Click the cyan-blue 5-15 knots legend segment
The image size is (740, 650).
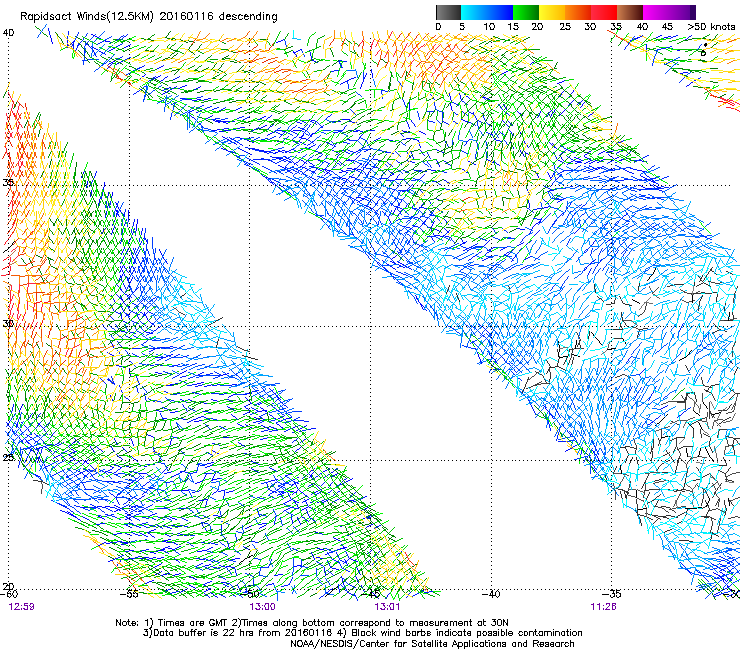pos(487,12)
